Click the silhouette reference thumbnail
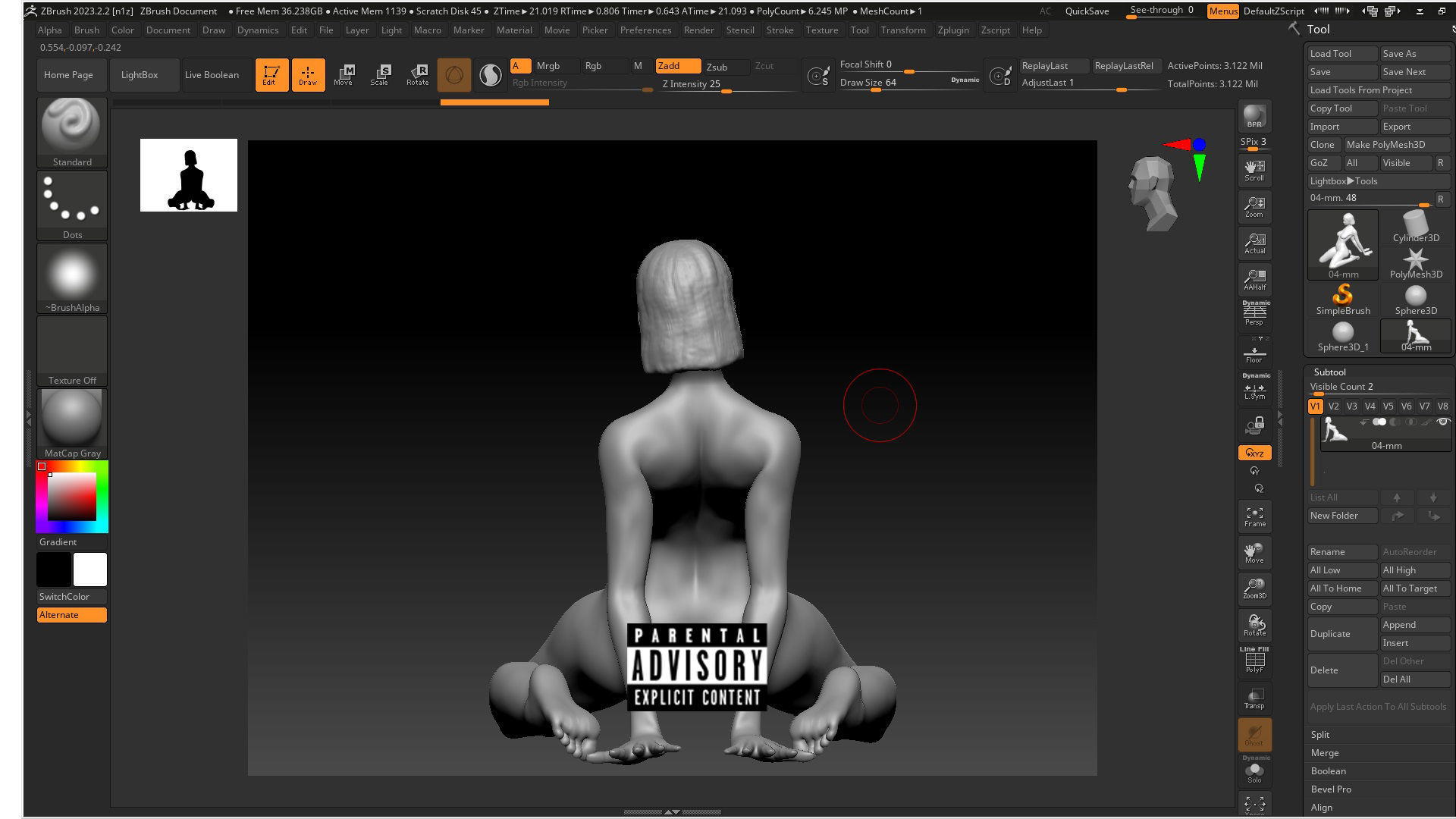 (x=189, y=175)
